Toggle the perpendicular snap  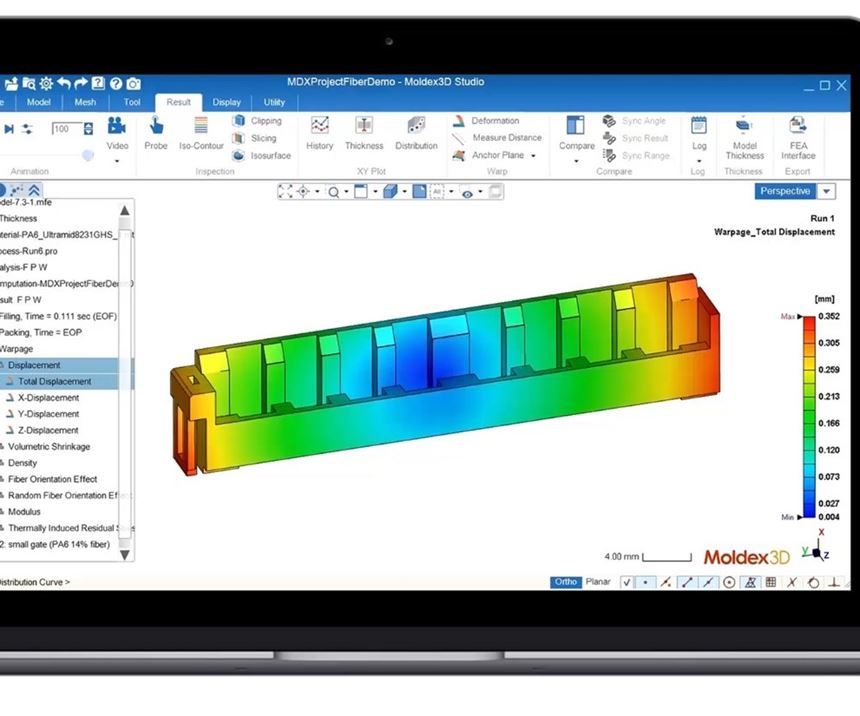pos(834,582)
